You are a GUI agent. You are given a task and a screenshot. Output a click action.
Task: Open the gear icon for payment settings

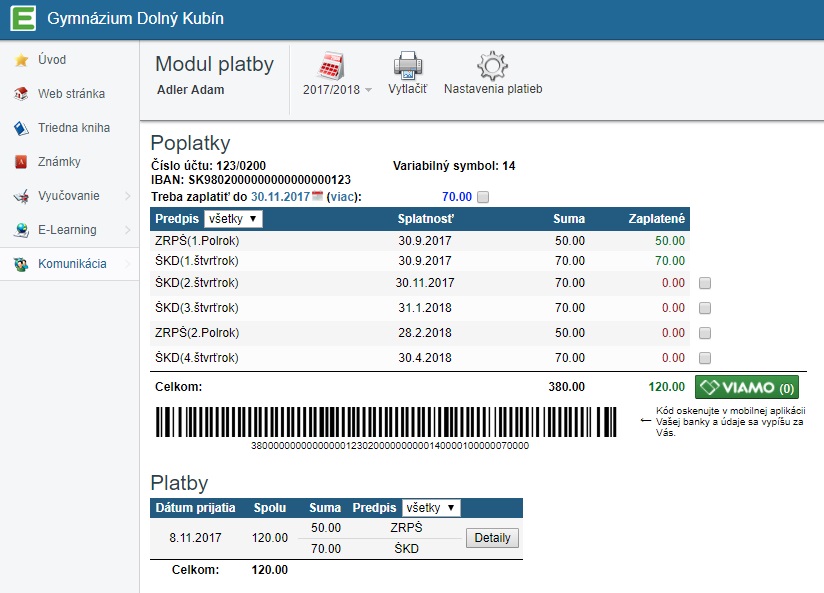492,66
